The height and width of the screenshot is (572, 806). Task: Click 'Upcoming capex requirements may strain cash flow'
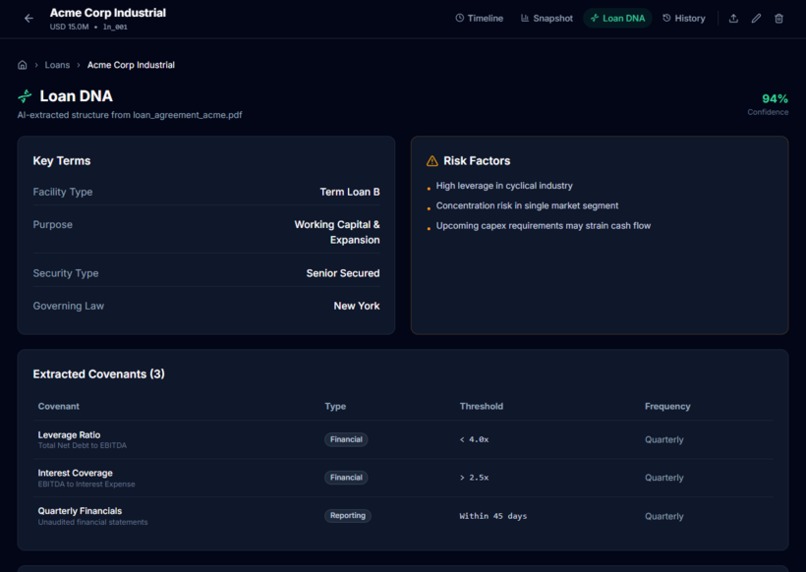click(x=543, y=226)
